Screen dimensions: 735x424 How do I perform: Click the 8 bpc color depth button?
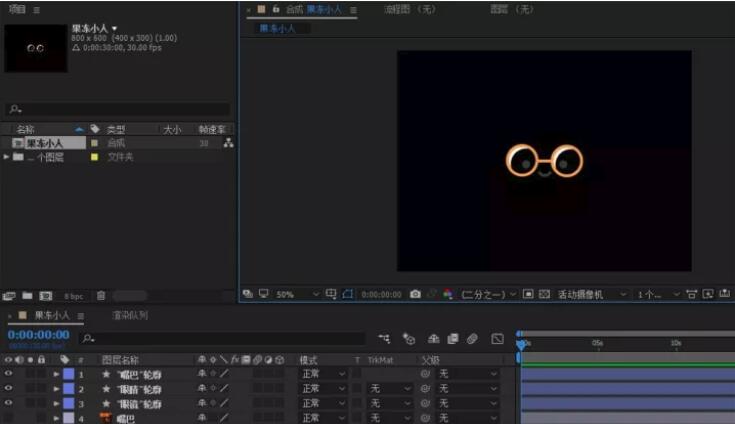tap(74, 296)
